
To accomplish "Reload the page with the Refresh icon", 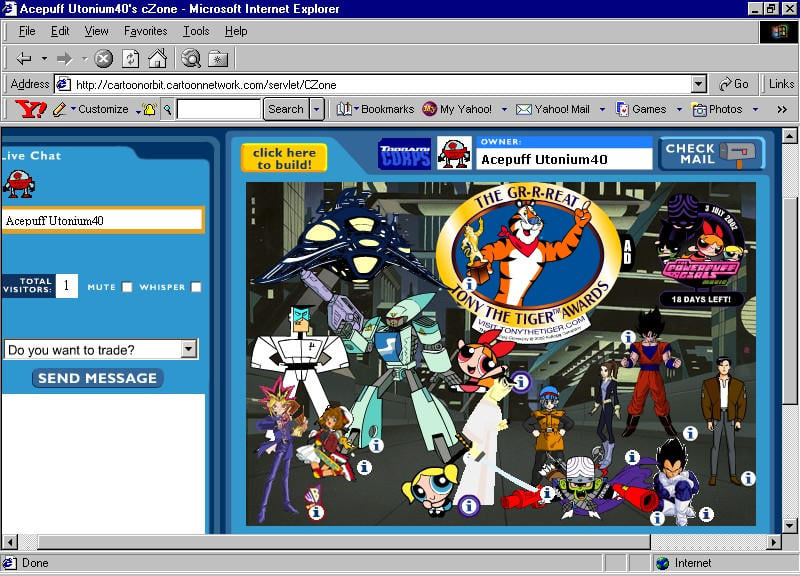I will (131, 59).
